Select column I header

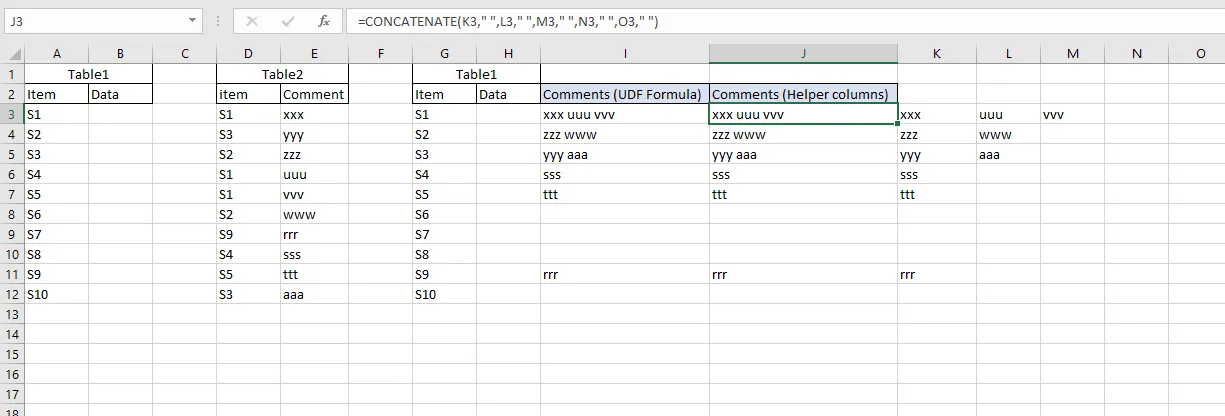point(625,54)
